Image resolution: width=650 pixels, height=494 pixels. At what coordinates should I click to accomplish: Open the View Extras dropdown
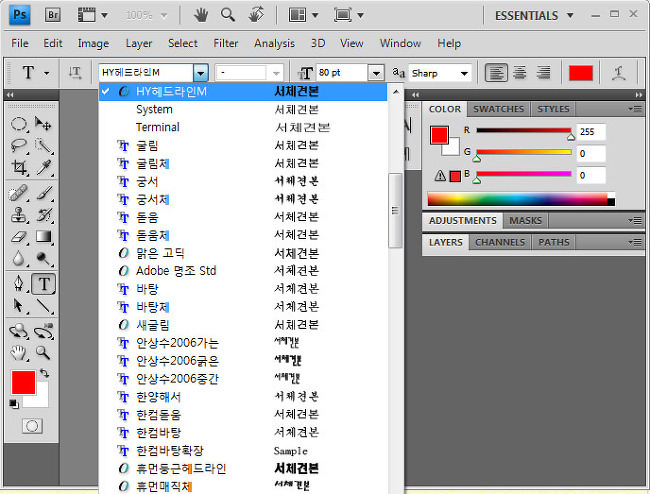pos(93,15)
